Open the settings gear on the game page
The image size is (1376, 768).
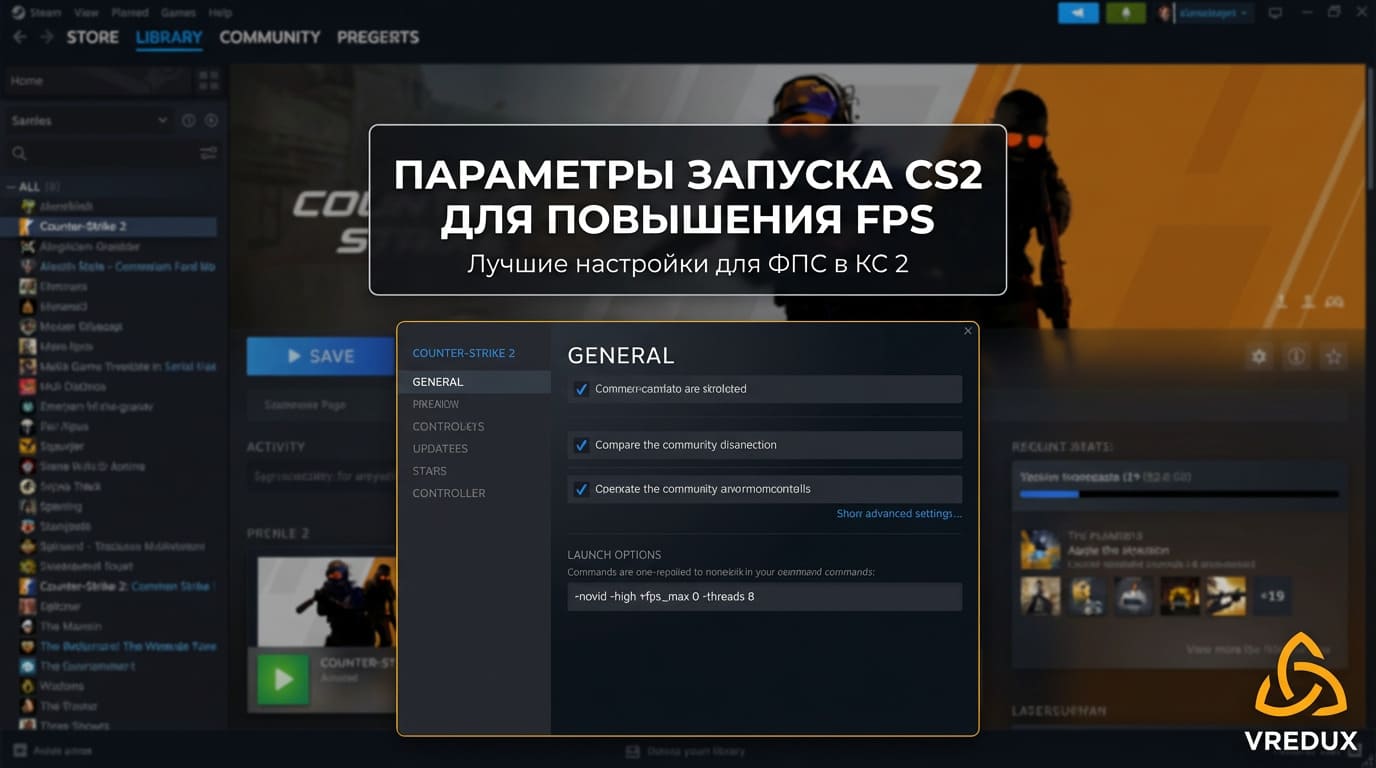coord(1257,356)
